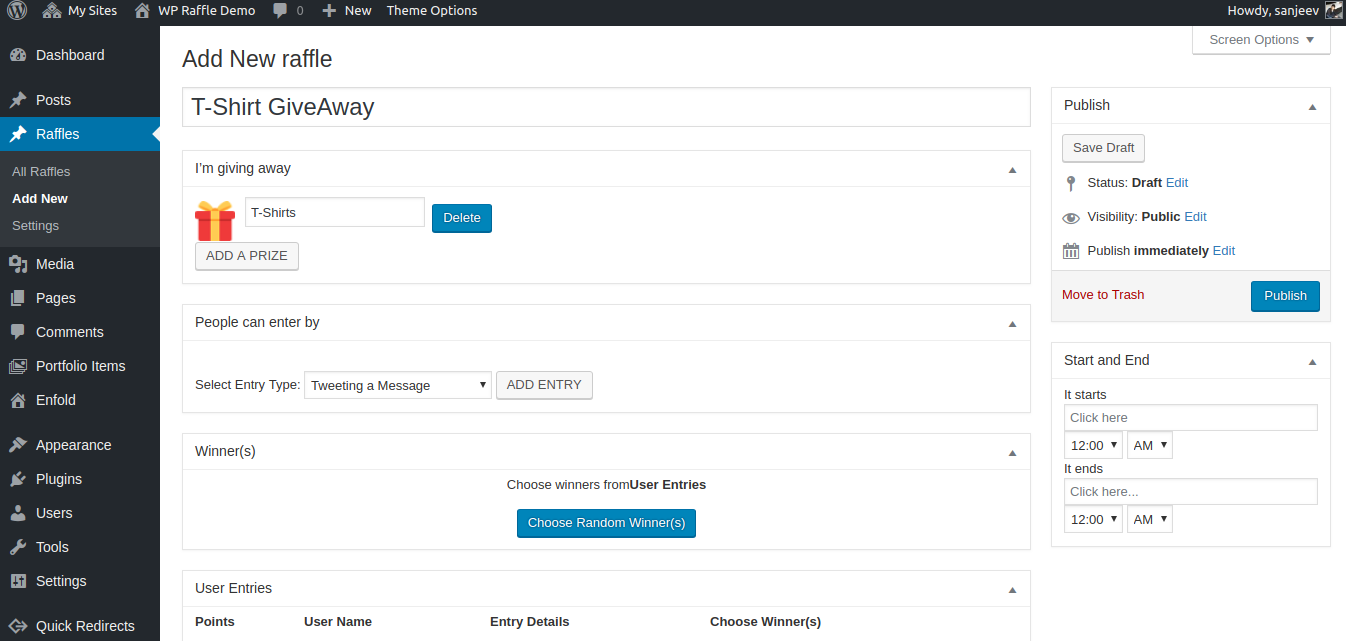Click the gift box prize icon

215,221
